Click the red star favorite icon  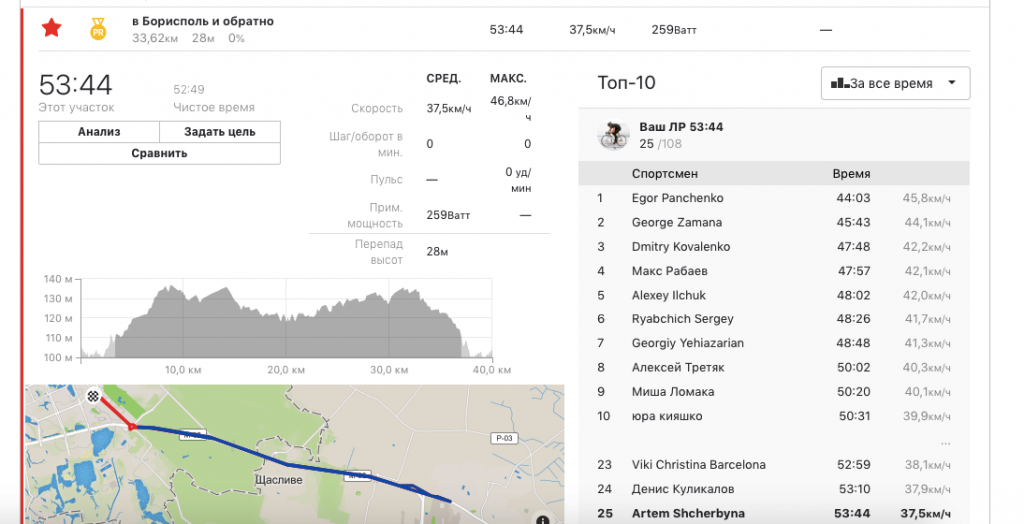coord(51,28)
